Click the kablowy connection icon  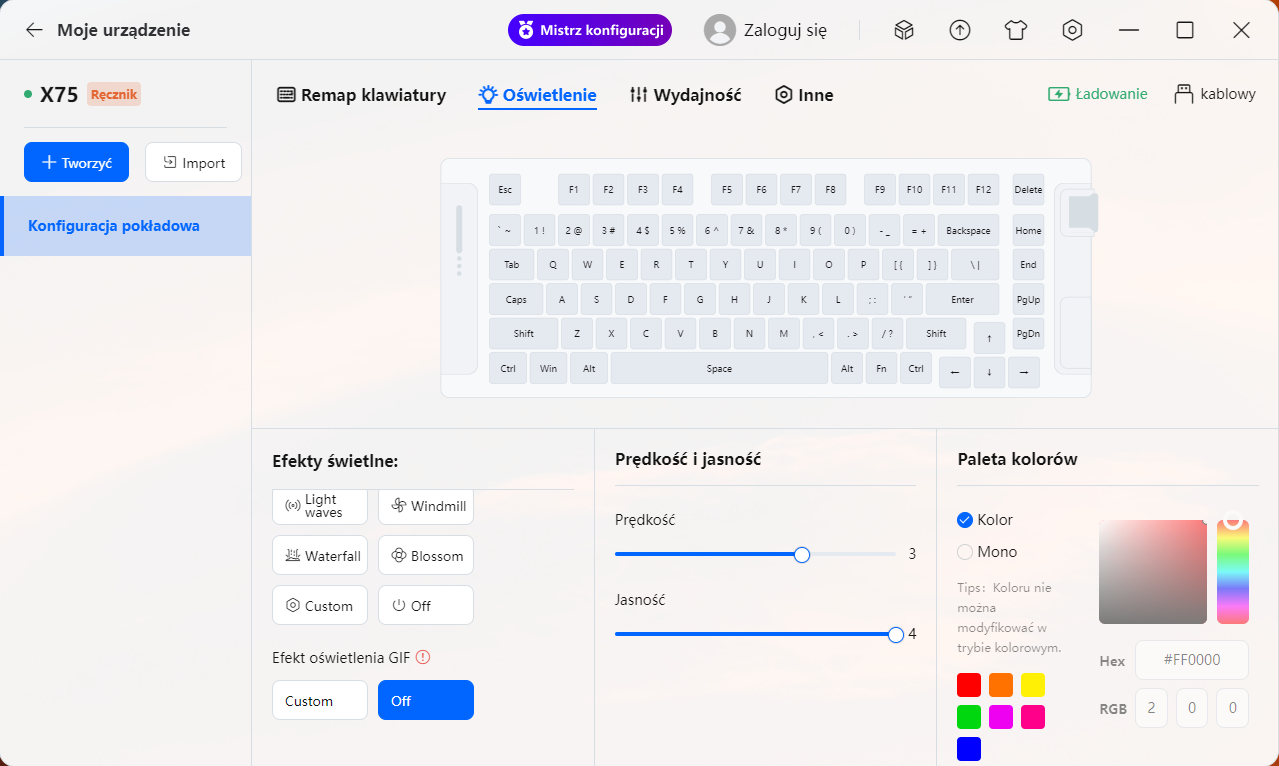[x=1184, y=94]
